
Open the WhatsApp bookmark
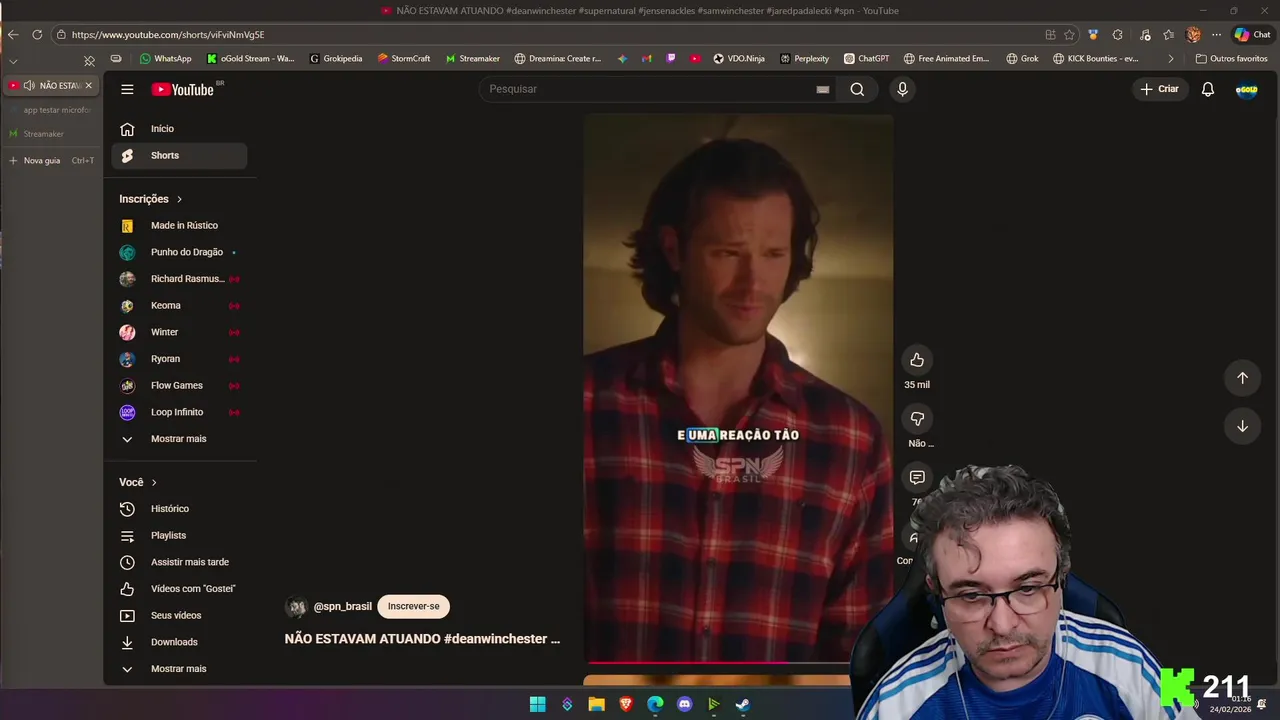[x=165, y=58]
